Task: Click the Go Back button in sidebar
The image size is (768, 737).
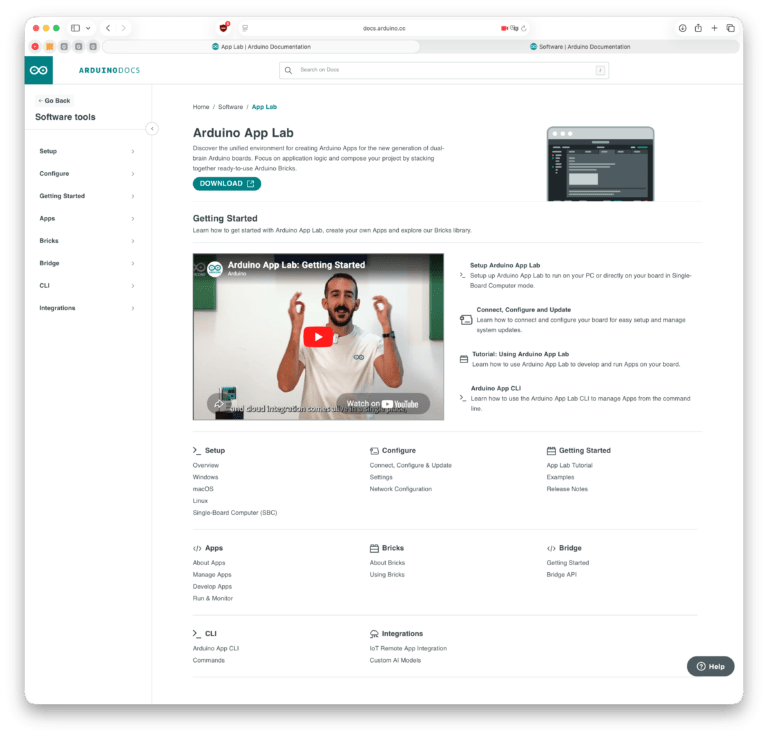Action: [54, 100]
